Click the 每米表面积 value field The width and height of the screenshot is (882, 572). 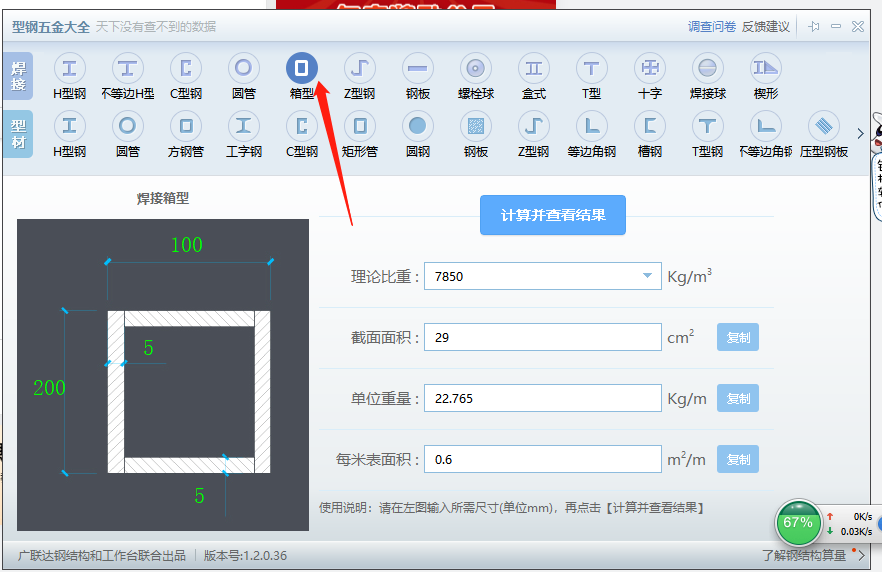[x=542, y=460]
